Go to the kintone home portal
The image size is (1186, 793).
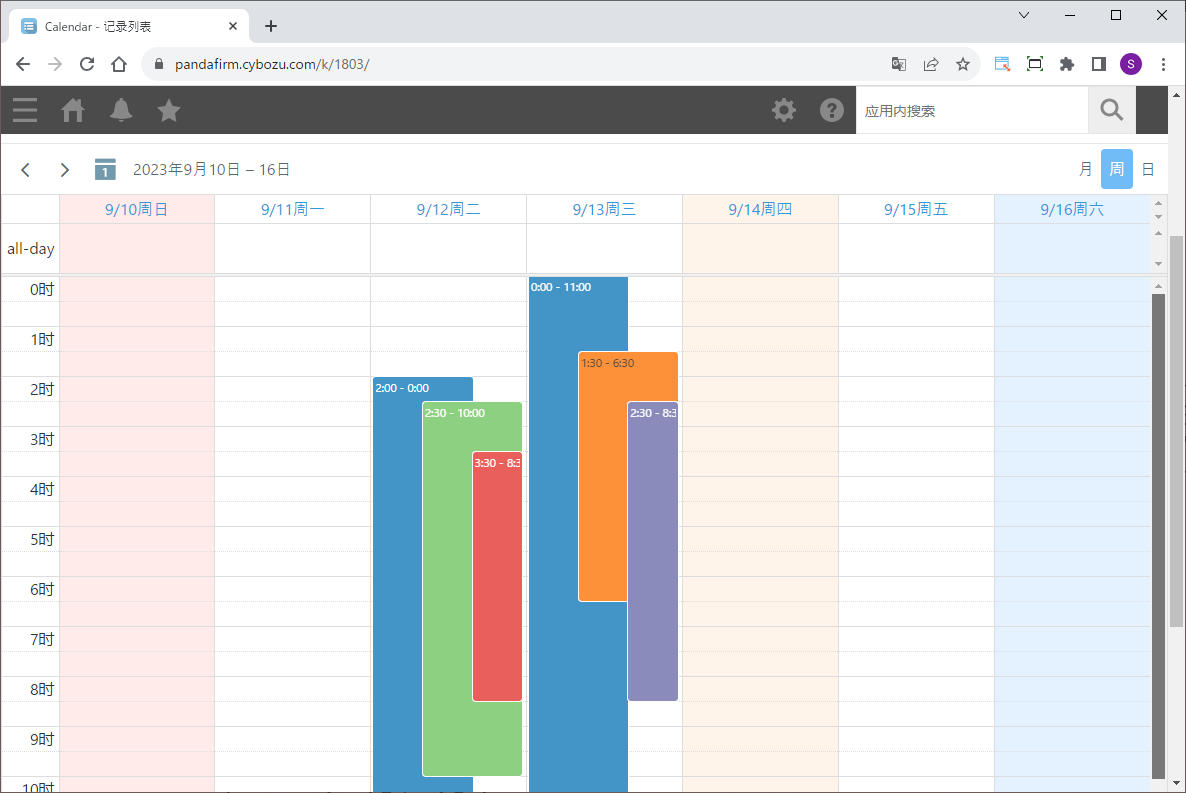coord(73,110)
